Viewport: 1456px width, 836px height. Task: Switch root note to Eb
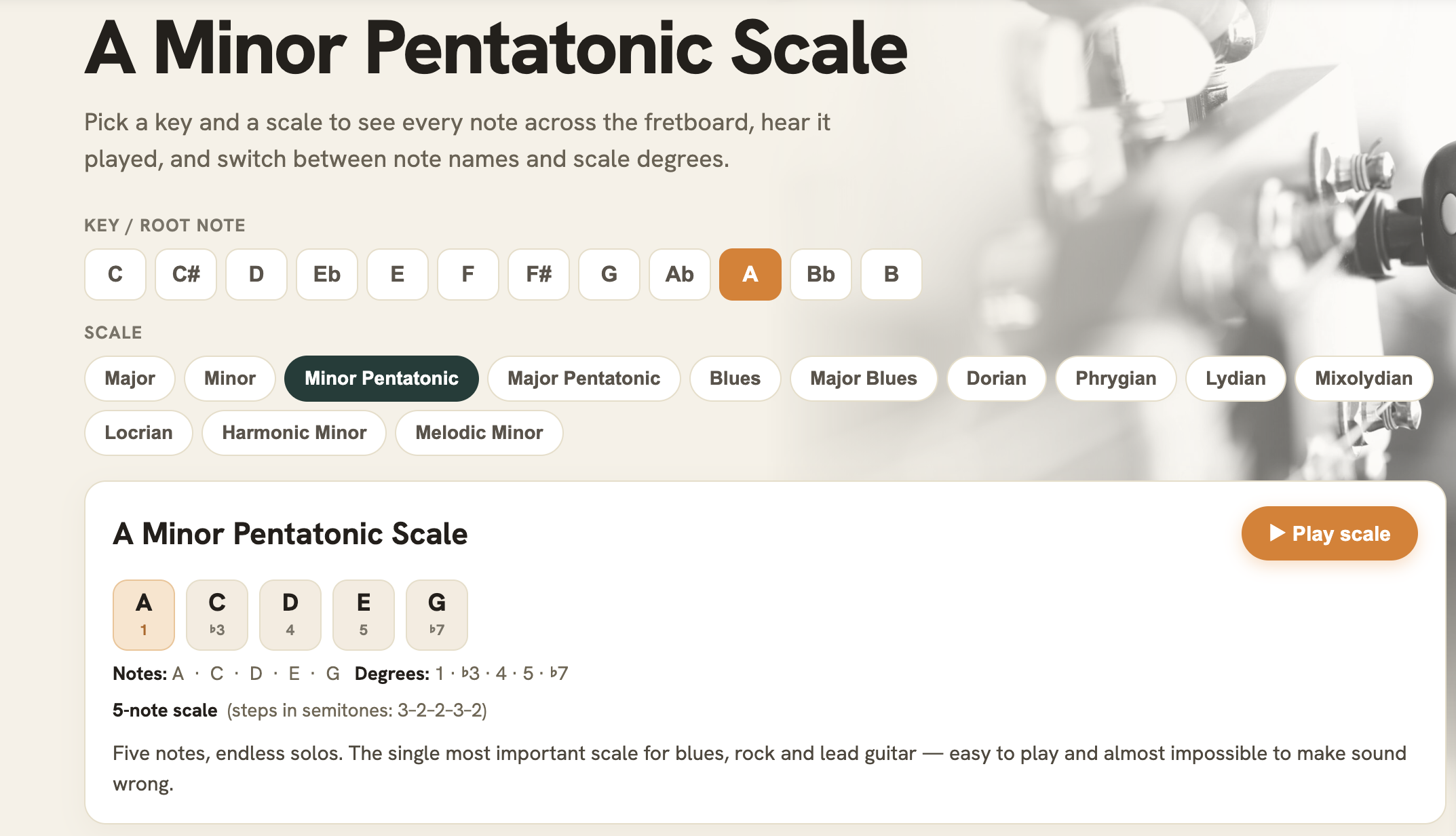[327, 274]
